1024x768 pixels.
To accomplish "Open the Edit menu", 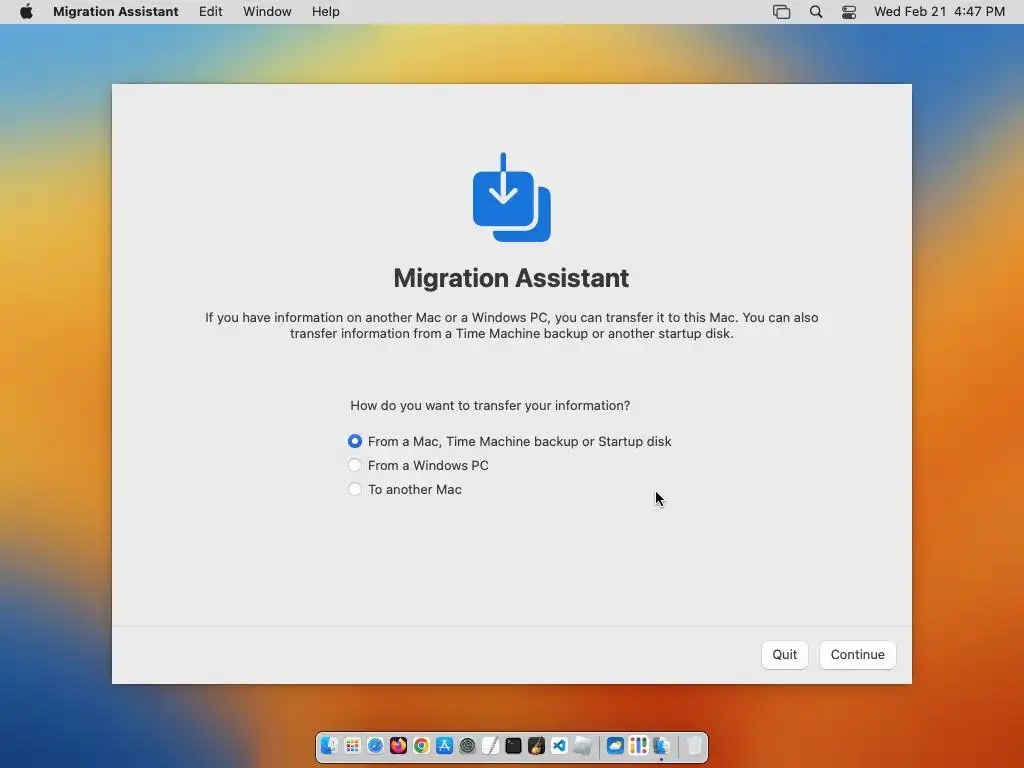I will pyautogui.click(x=210, y=12).
